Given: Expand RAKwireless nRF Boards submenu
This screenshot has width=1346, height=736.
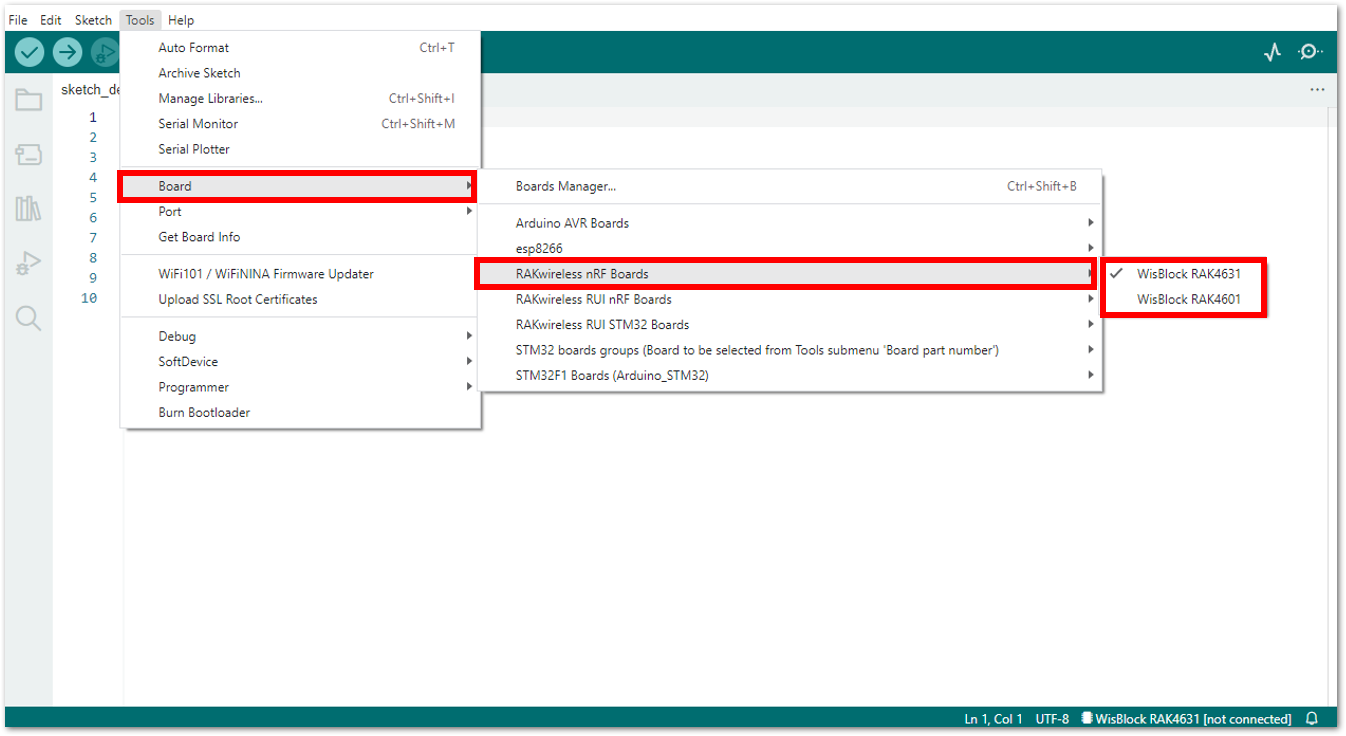Looking at the screenshot, I should coord(789,274).
